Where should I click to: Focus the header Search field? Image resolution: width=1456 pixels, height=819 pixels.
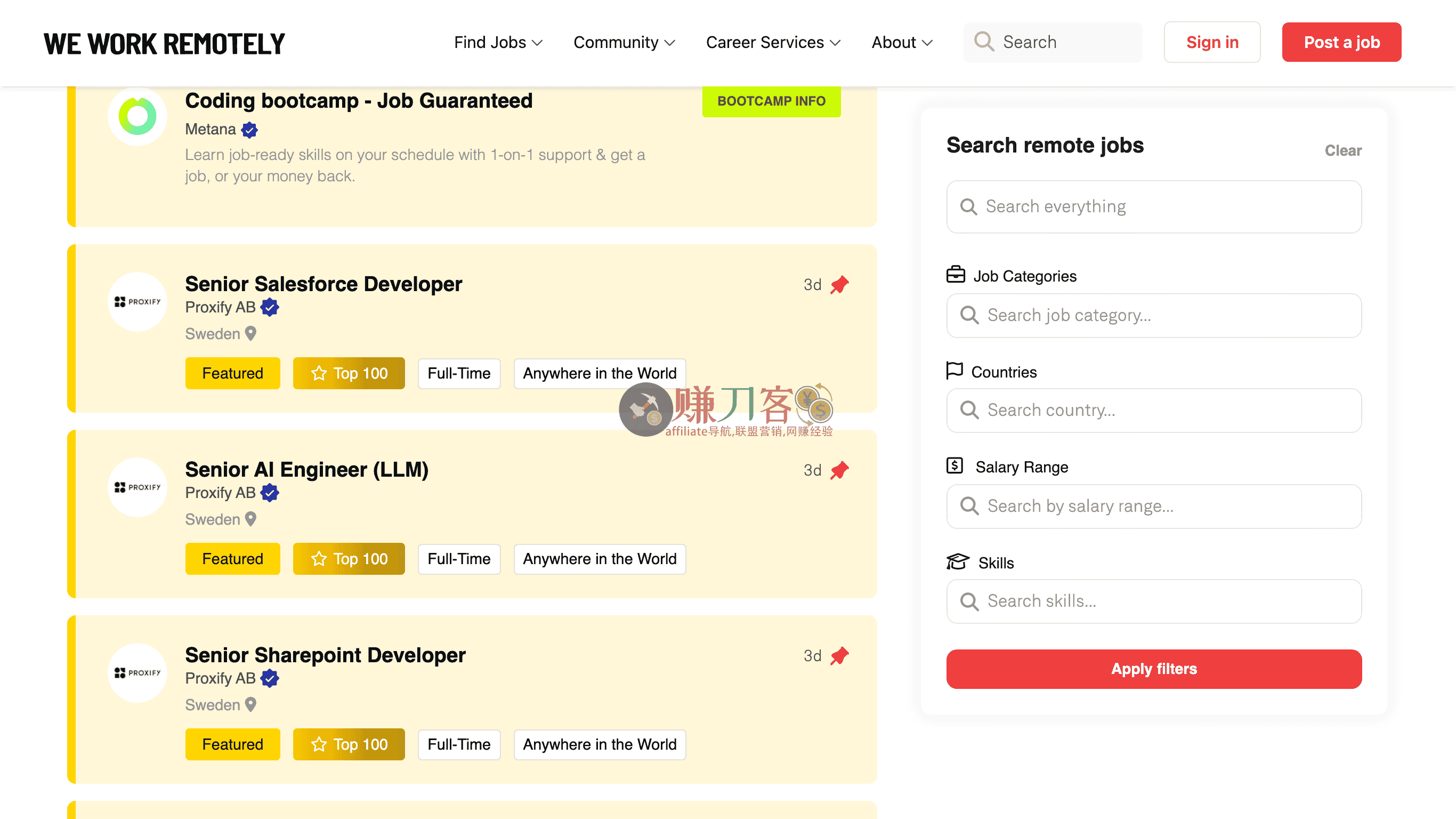[x=1053, y=43]
